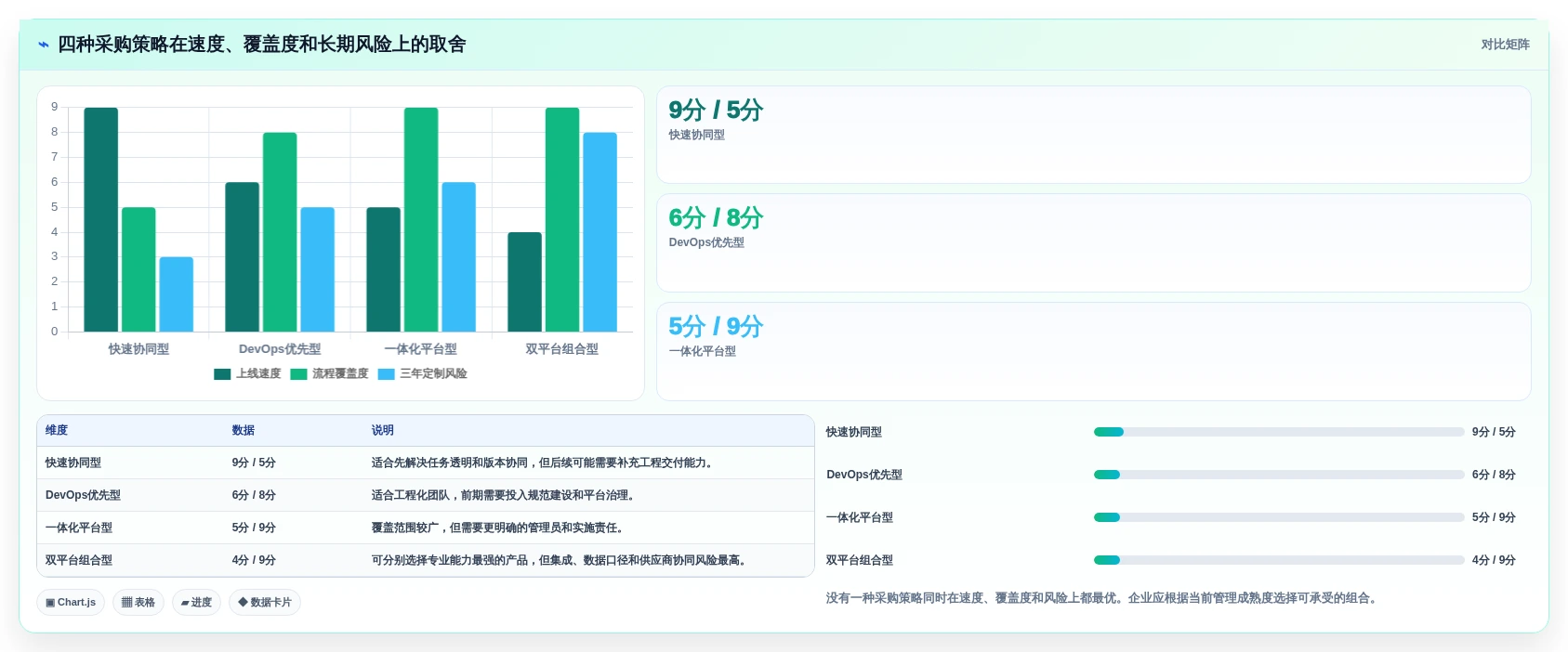The image size is (1568, 652).
Task: Click the 9分 / 5分 value beside the progress bar
Action: point(1494,433)
